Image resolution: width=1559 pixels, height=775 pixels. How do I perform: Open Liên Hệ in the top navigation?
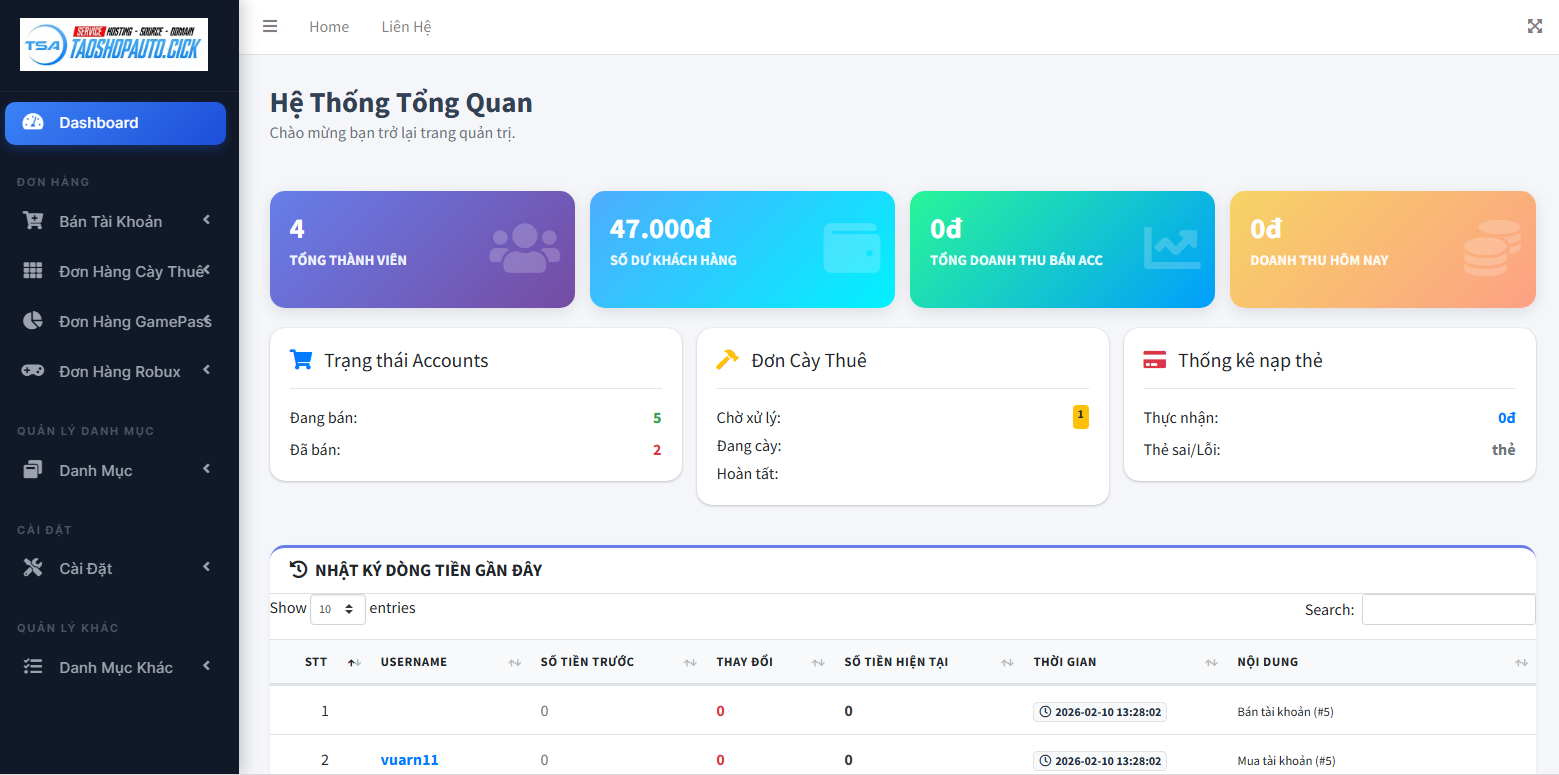click(406, 27)
